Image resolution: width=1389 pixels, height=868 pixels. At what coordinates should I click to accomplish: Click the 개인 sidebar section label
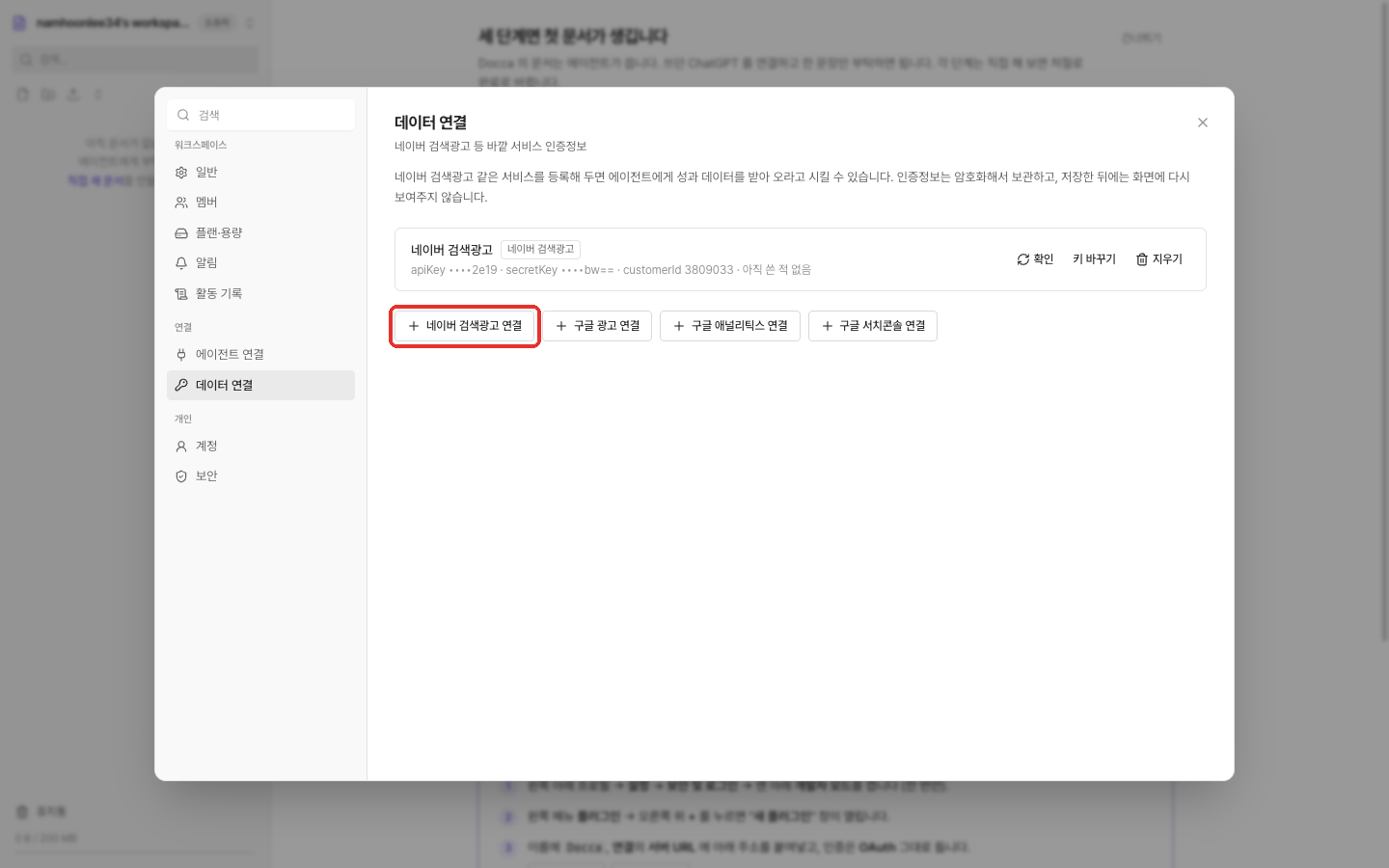click(183, 419)
